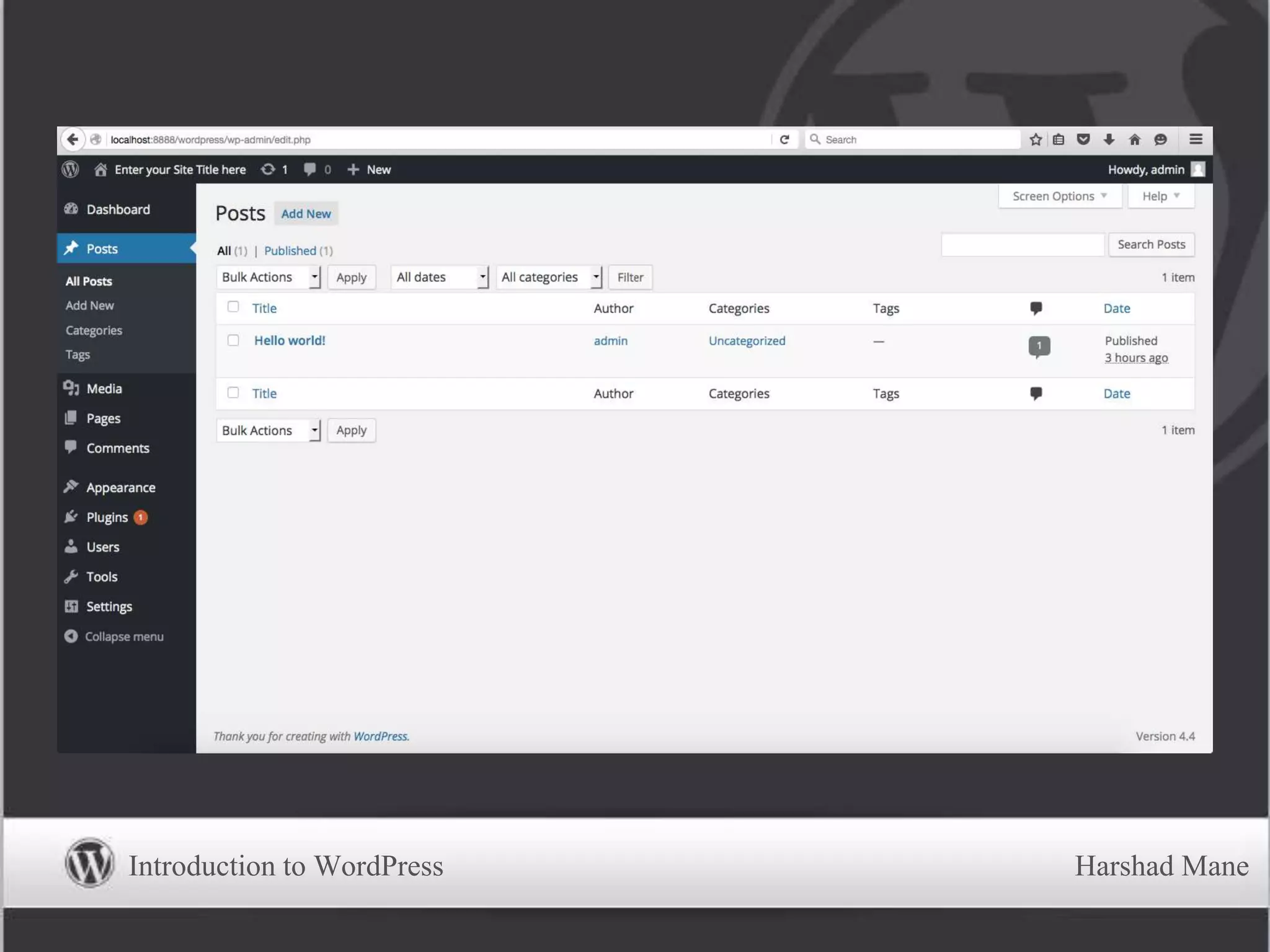Click the Filter button
Screen dimensions: 1270x952
tap(630, 277)
